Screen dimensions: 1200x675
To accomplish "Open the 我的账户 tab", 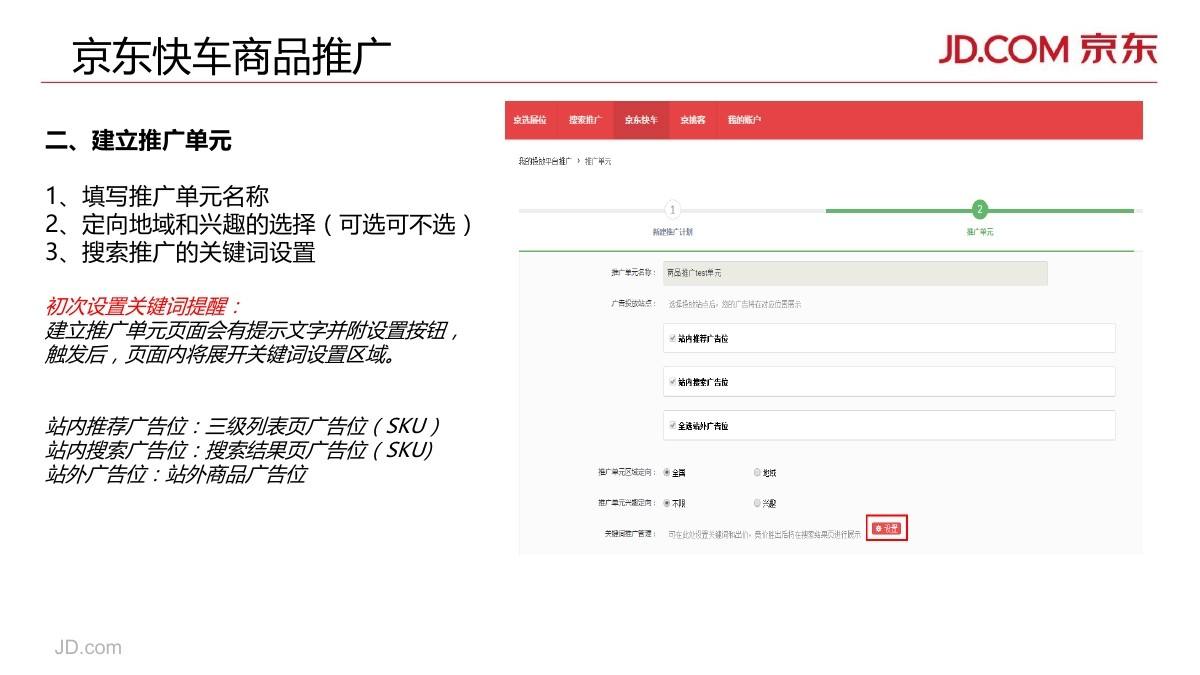I will 744,120.
